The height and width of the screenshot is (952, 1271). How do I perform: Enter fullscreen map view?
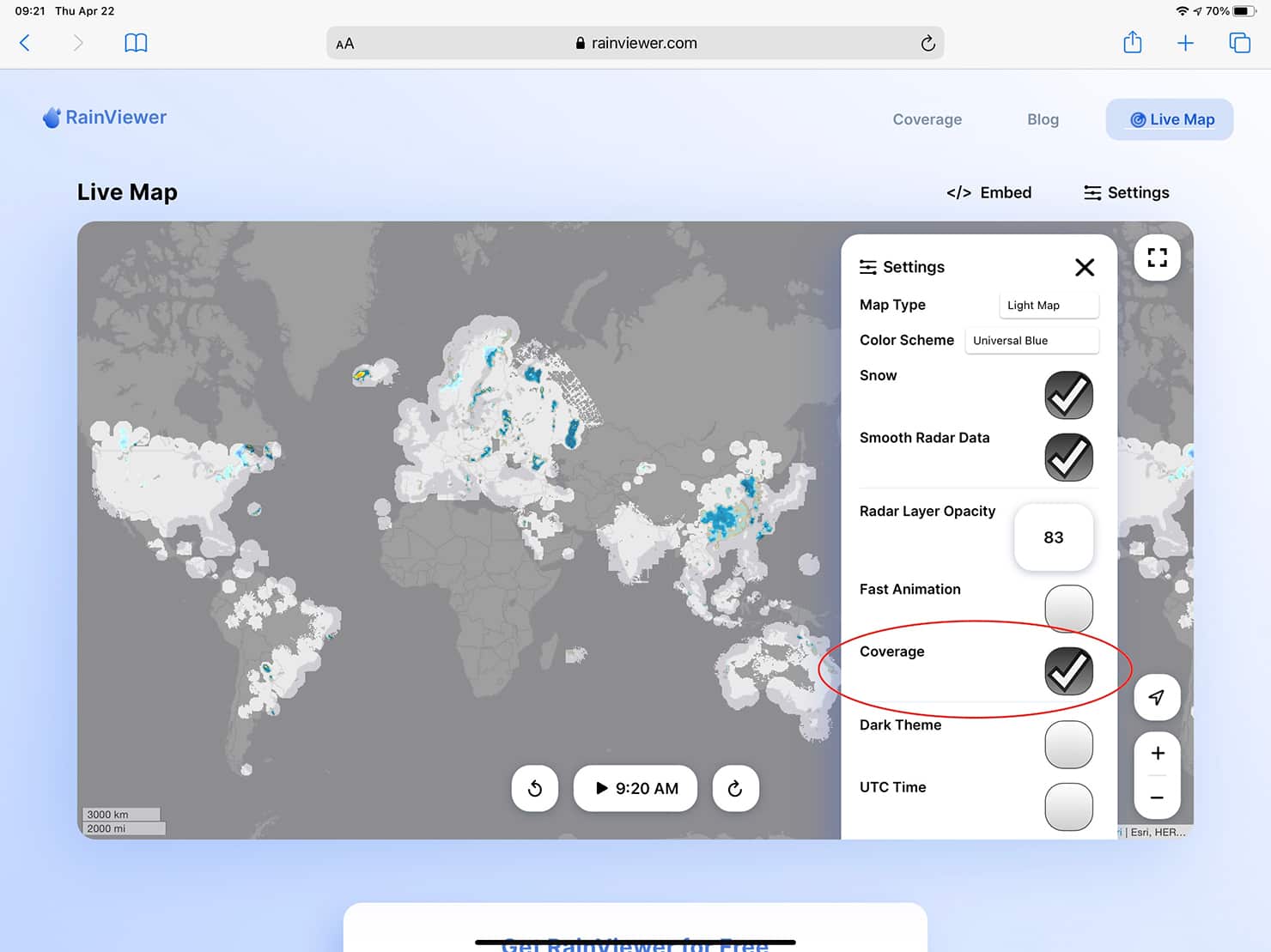coord(1157,258)
